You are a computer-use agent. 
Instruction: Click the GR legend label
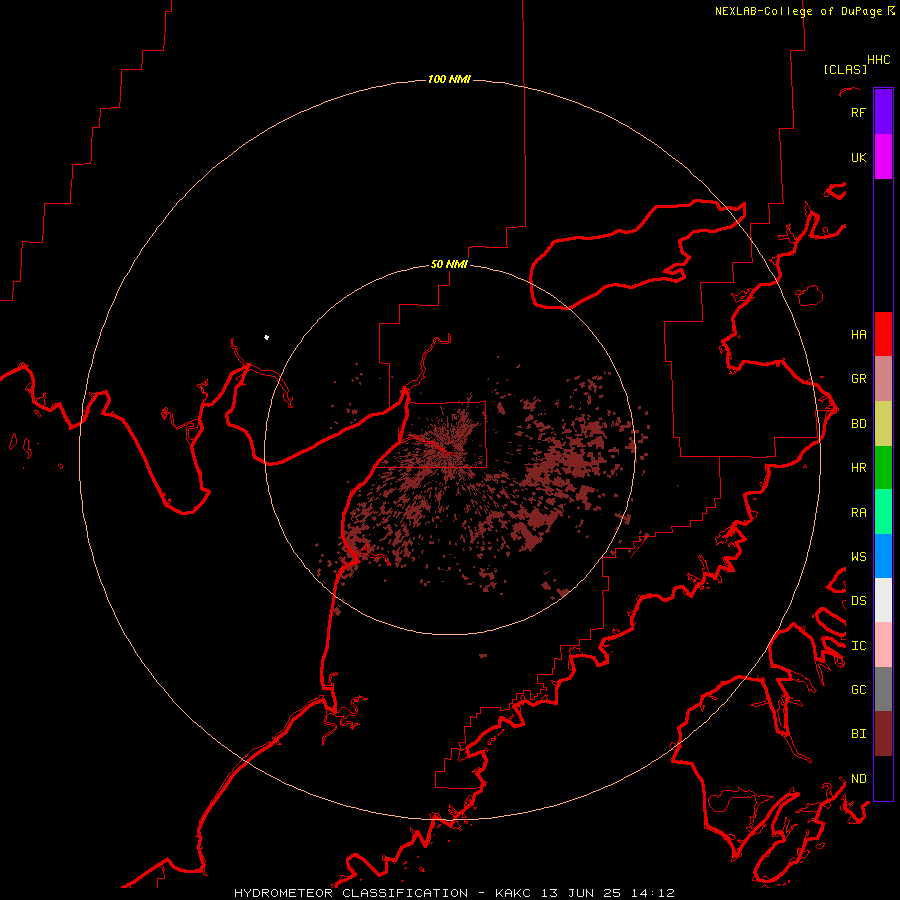[x=858, y=379]
